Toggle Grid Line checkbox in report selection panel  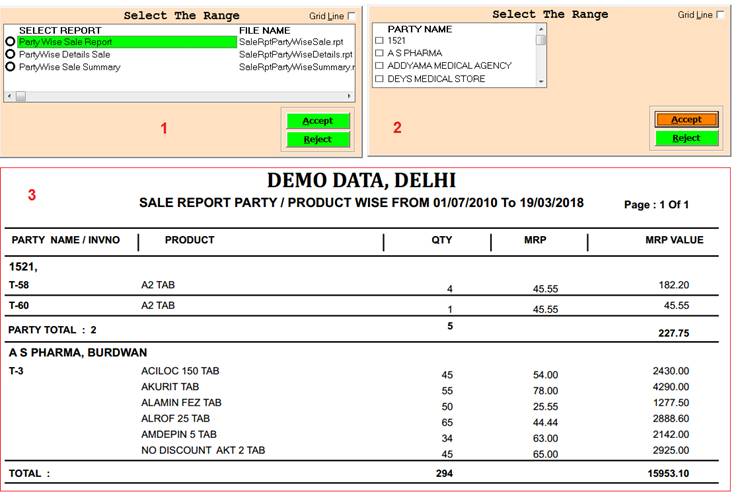(x=351, y=16)
